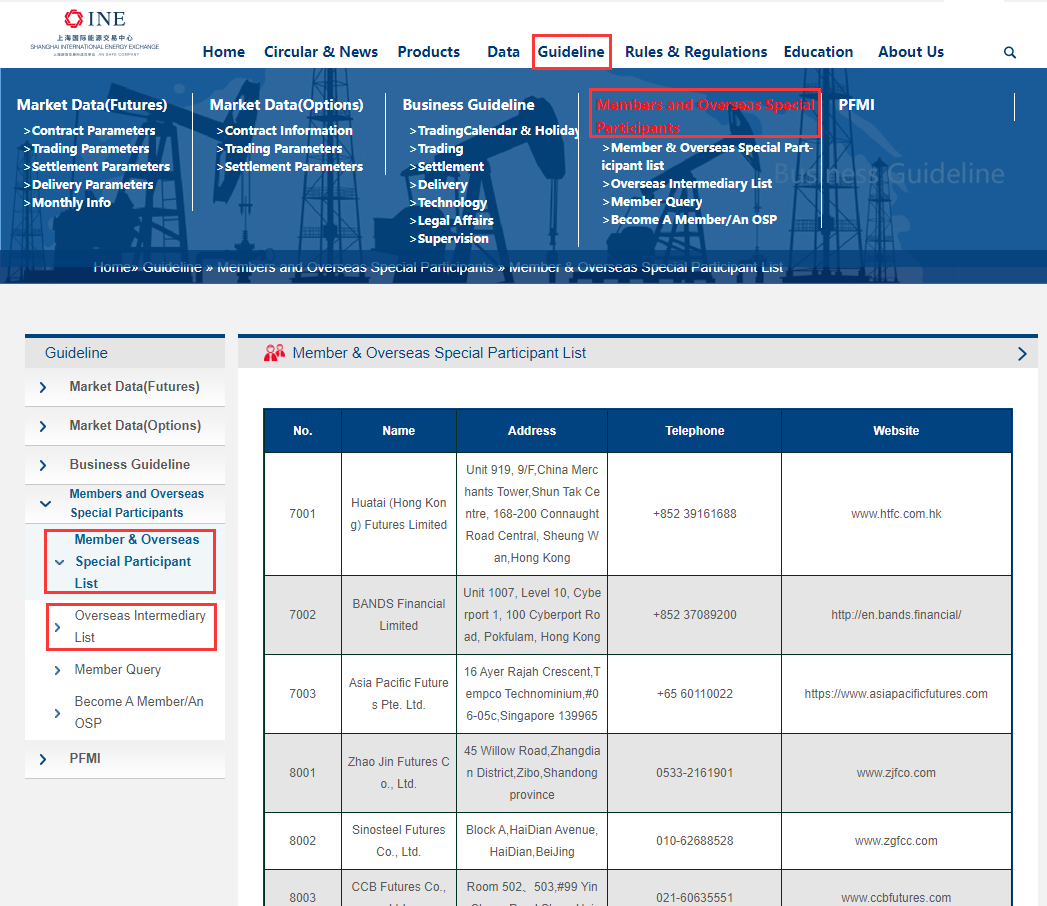Open TradingCalendar & Holiday link
This screenshot has height=906, width=1047.
click(497, 131)
